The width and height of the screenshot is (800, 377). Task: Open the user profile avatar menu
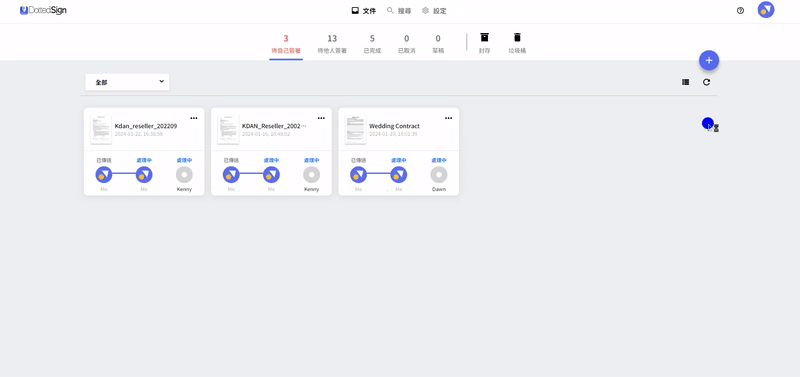click(x=766, y=10)
